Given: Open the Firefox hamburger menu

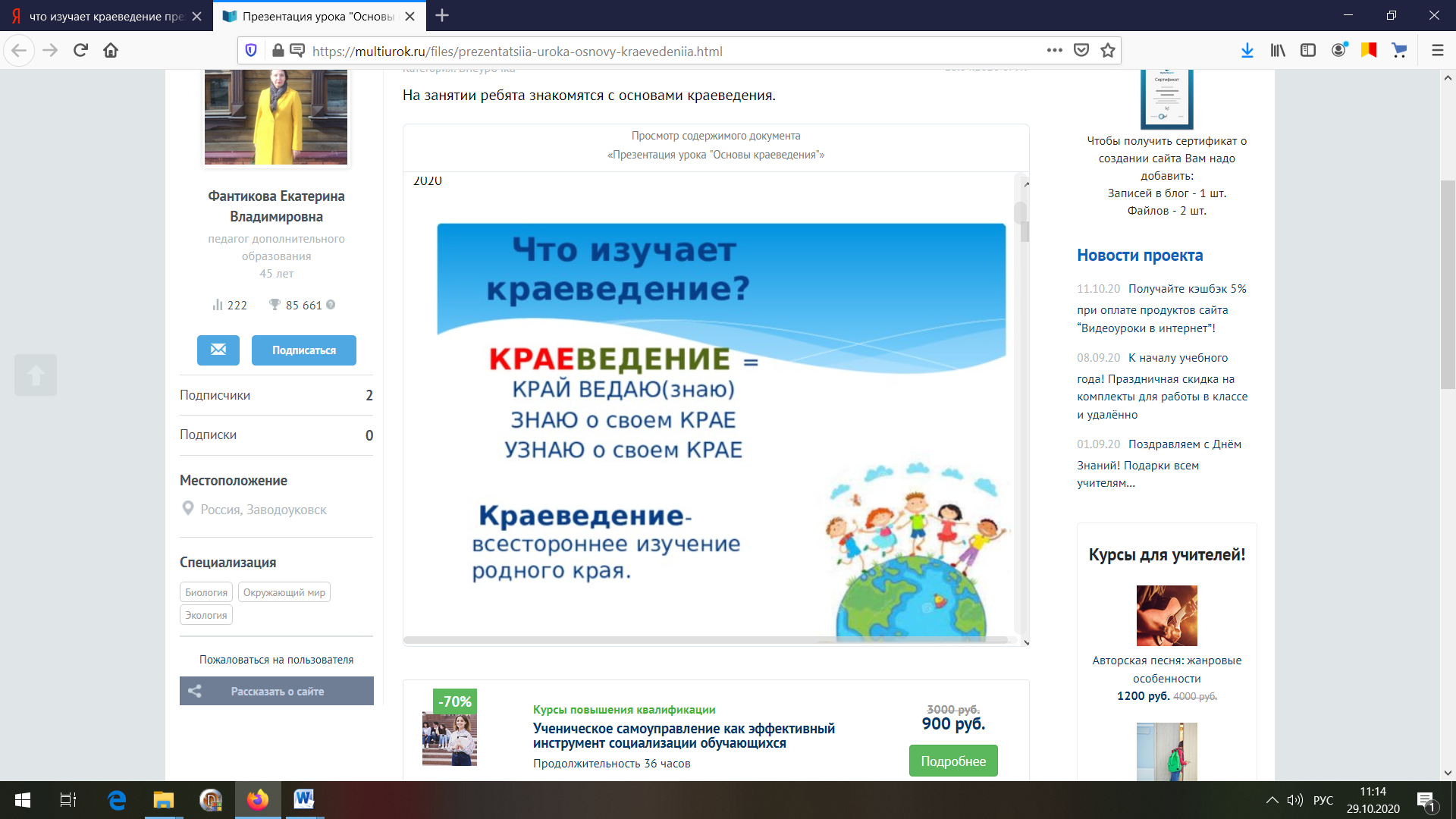Looking at the screenshot, I should tap(1437, 51).
